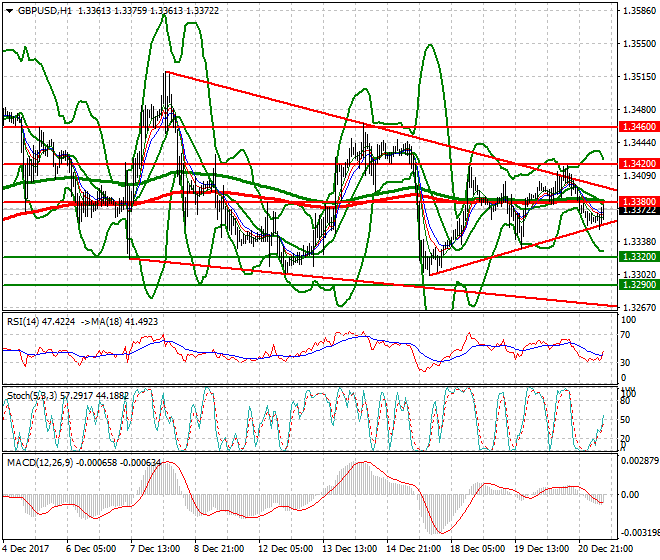This screenshot has width=660, height=560.
Task: Click the 1.32670 value on price axis
Action: (x=639, y=308)
